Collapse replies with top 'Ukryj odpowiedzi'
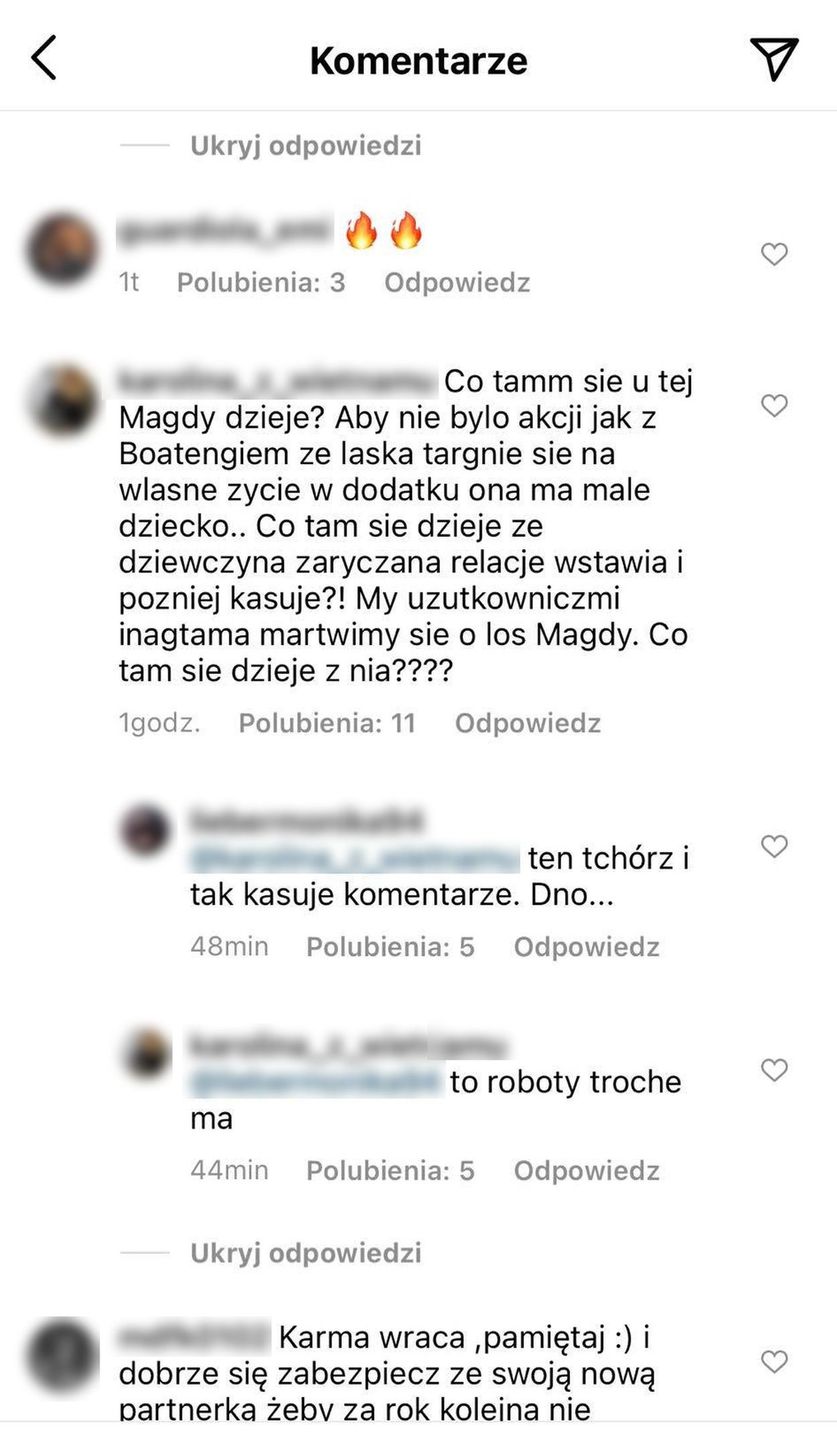Image resolution: width=837 pixels, height=1440 pixels. [306, 146]
